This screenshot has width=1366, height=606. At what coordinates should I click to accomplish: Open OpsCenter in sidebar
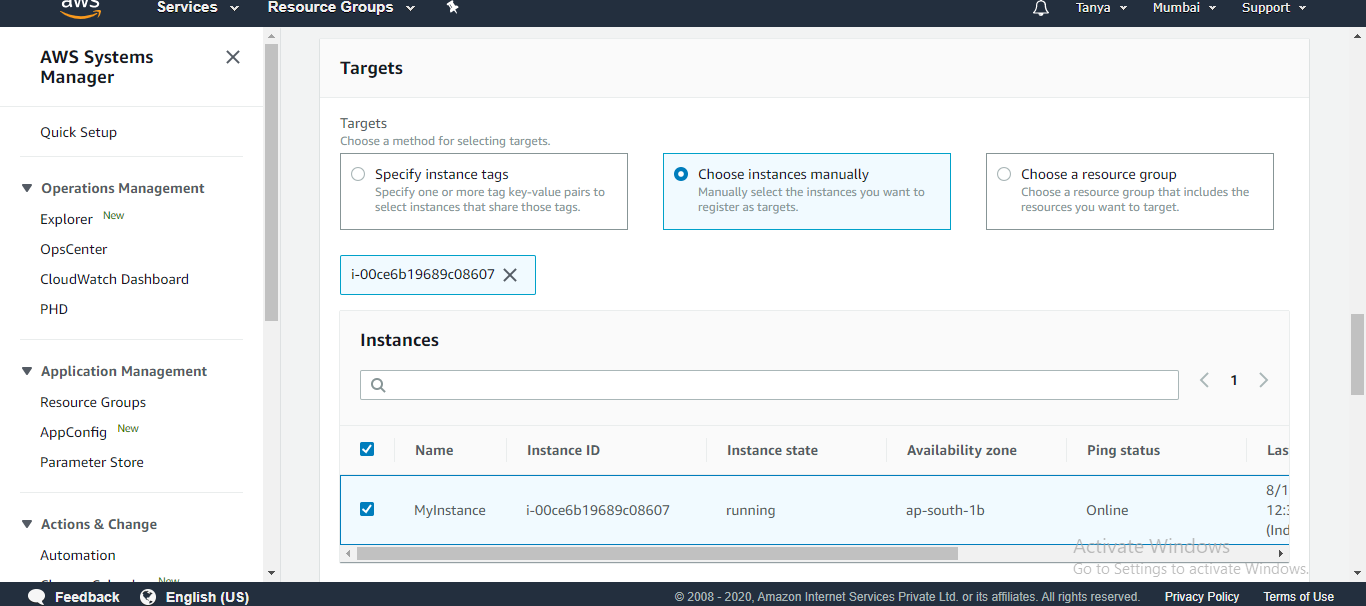[74, 249]
